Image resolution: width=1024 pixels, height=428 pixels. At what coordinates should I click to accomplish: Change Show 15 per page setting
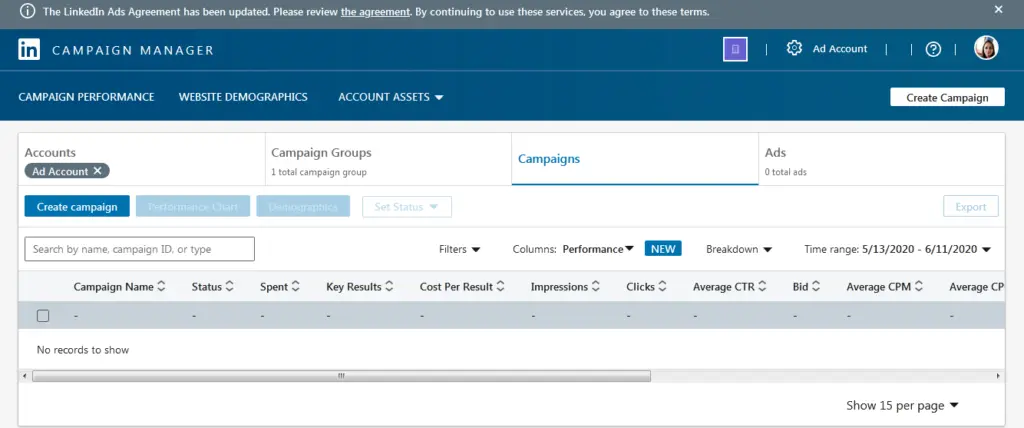pos(903,405)
